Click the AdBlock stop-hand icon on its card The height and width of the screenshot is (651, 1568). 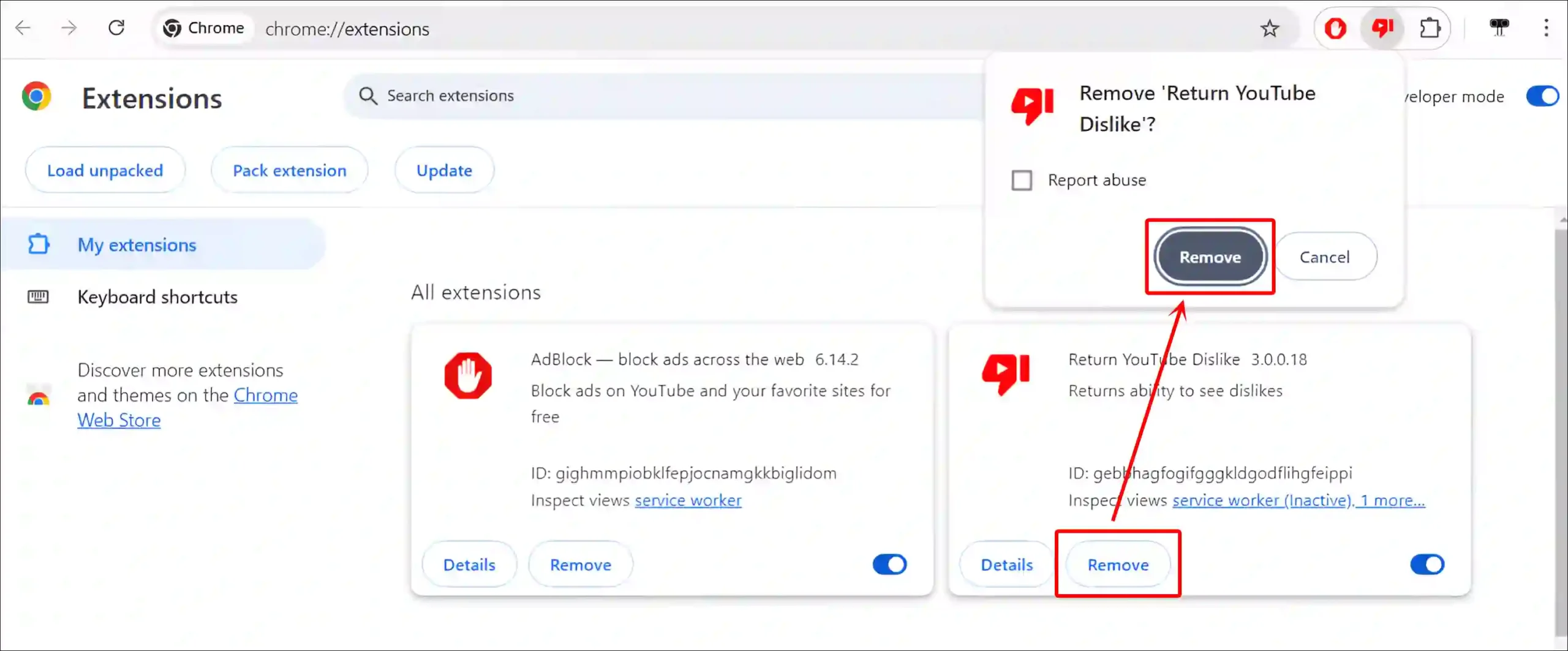[x=468, y=375]
